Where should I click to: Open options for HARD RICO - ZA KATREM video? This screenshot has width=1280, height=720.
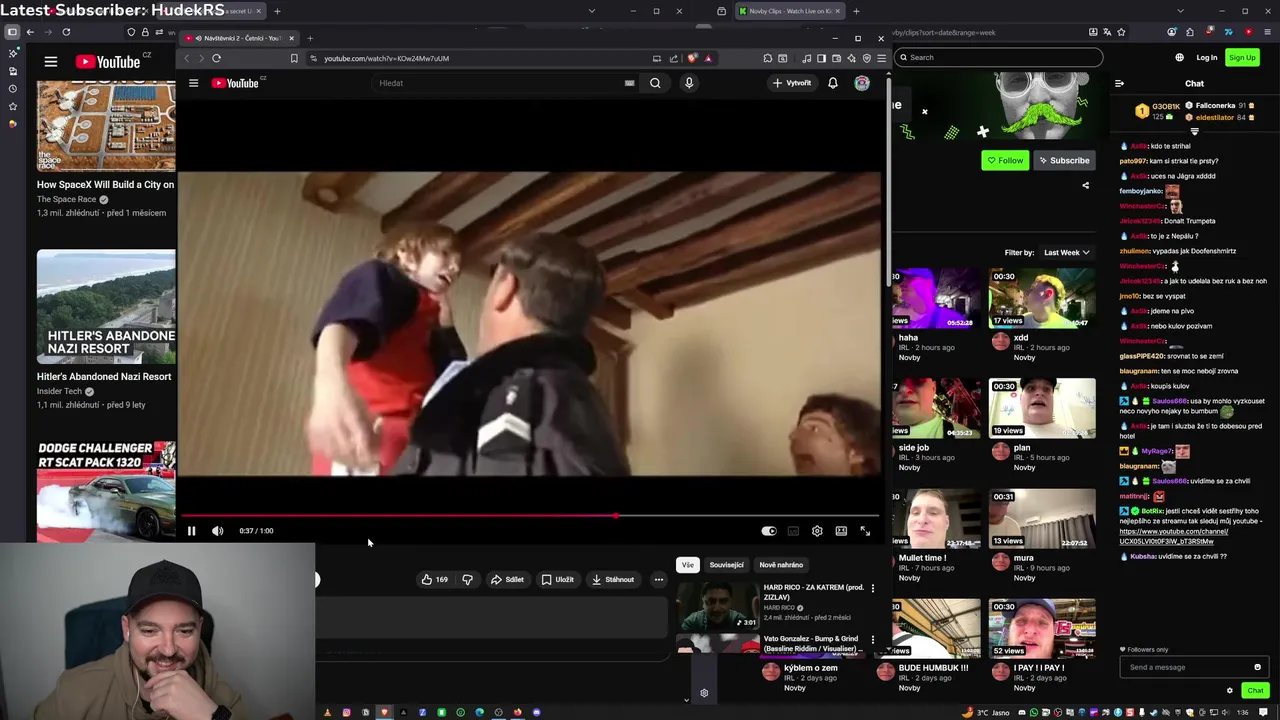tap(872, 588)
